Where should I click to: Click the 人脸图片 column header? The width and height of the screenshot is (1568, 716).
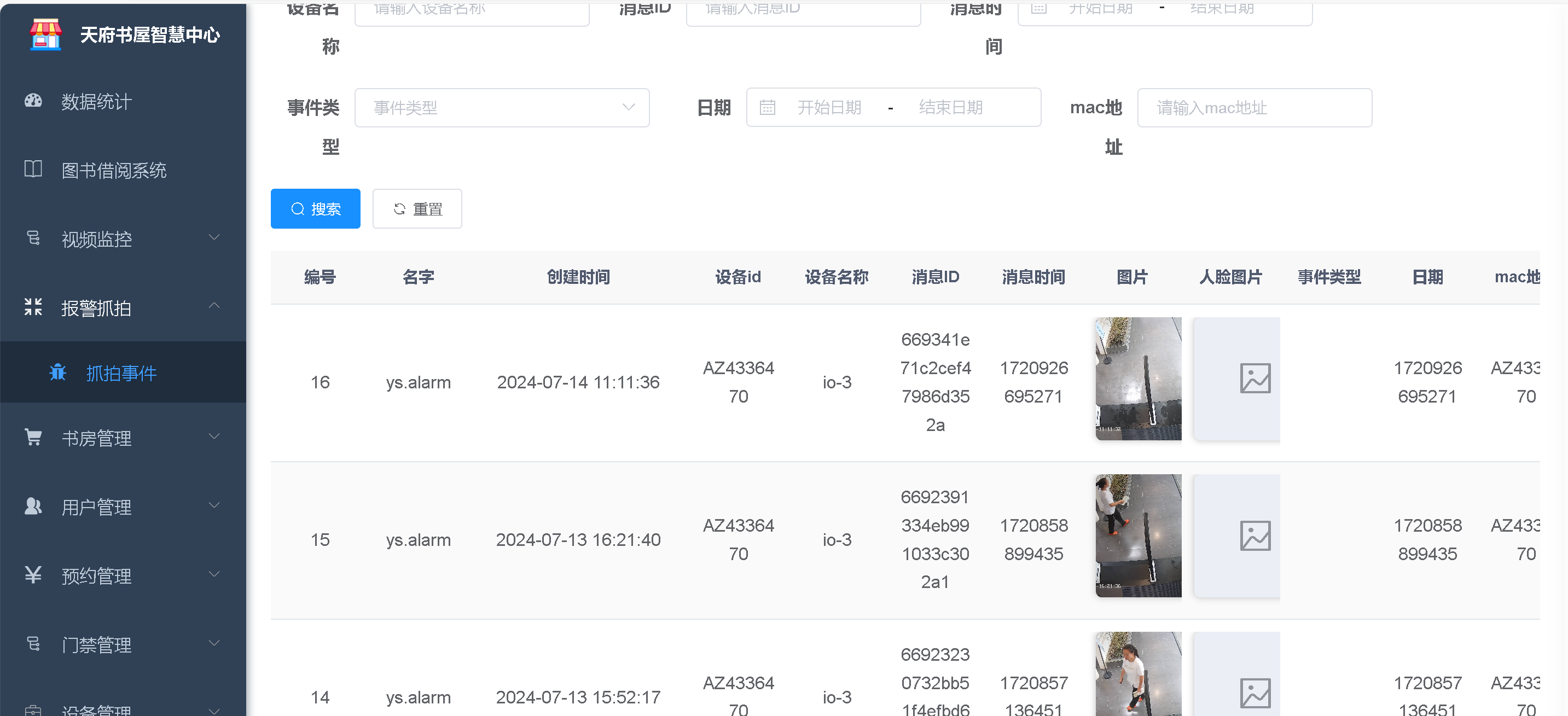1230,277
